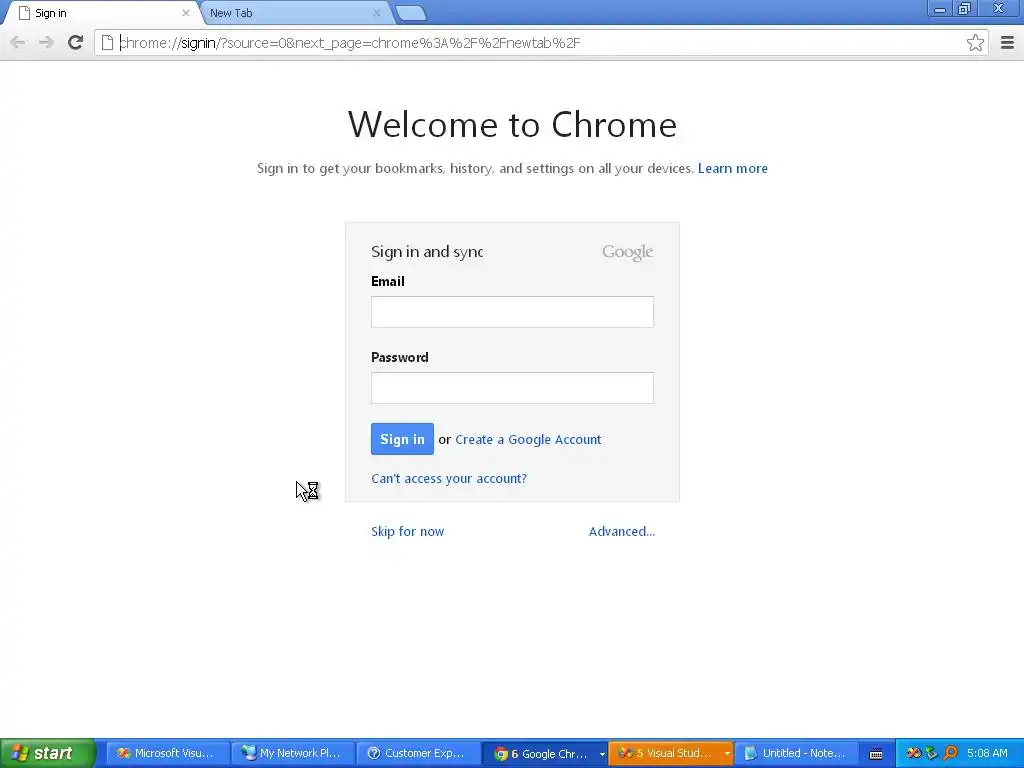Expand the Visual Studio group dropdown arrow
Screen dimensions: 1024x768
[x=727, y=754]
